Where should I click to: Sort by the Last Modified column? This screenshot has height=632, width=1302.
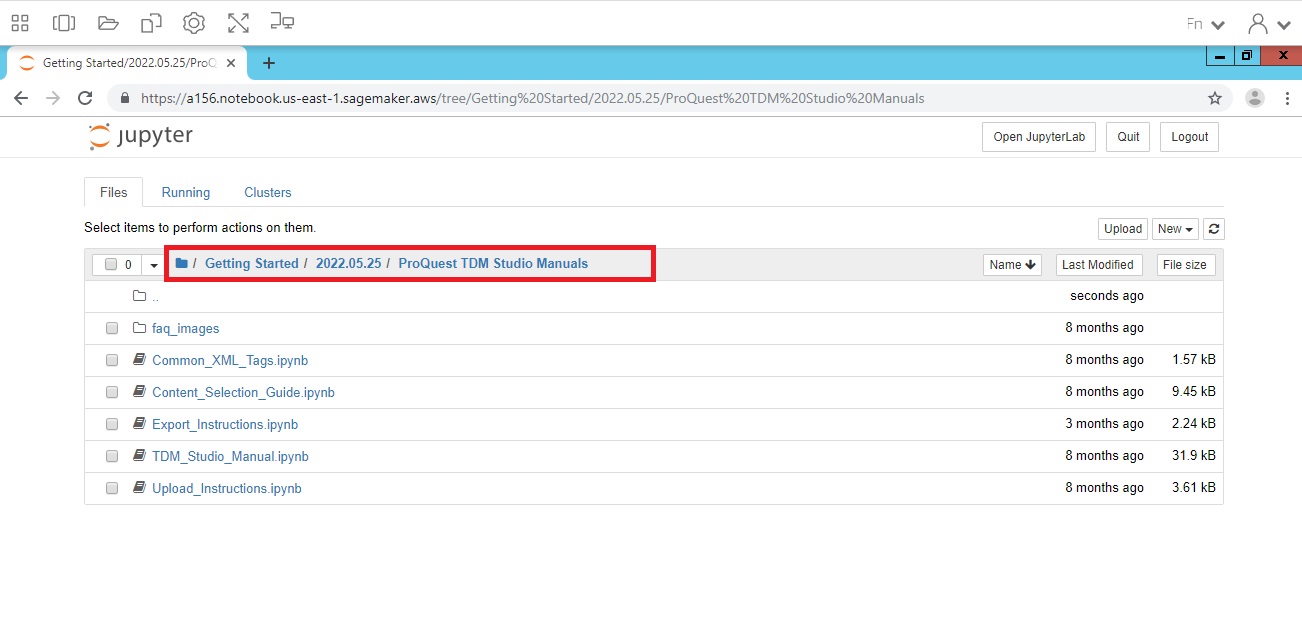1098,265
